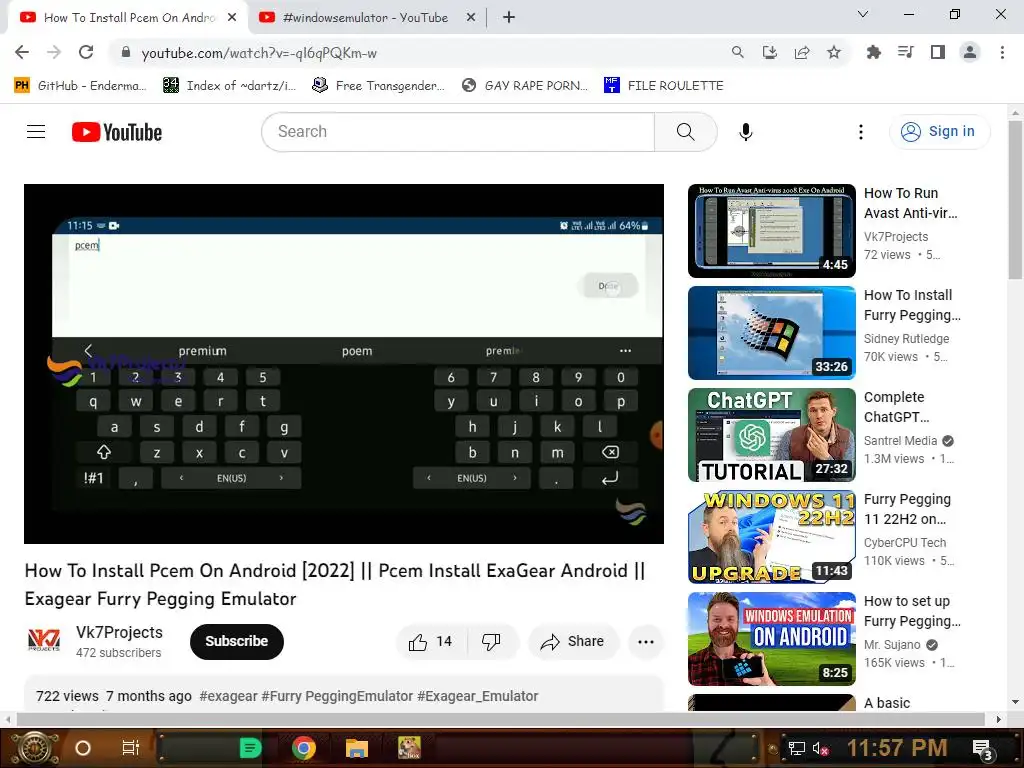The image size is (1024, 768).
Task: Switch to the #windowsemulator YouTube tab
Action: pos(366,18)
